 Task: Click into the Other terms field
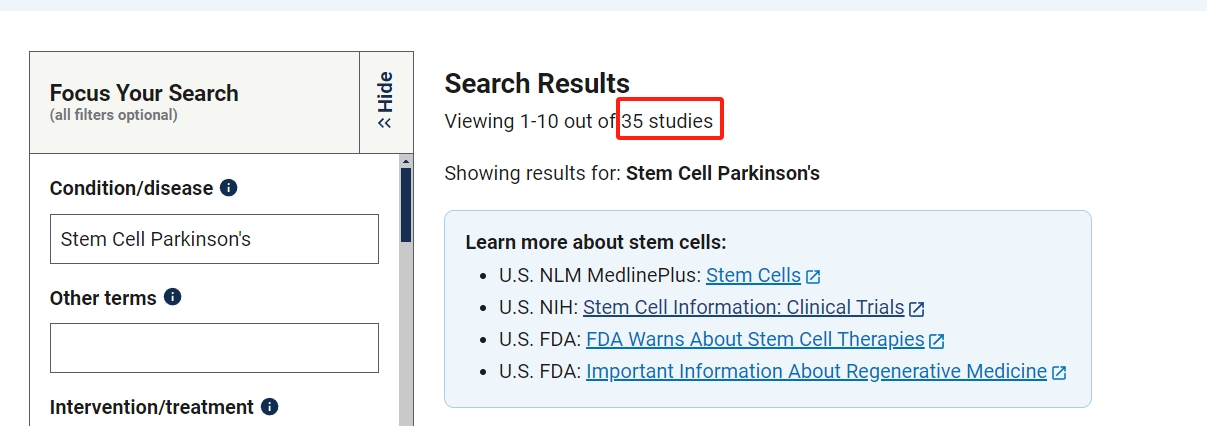214,348
